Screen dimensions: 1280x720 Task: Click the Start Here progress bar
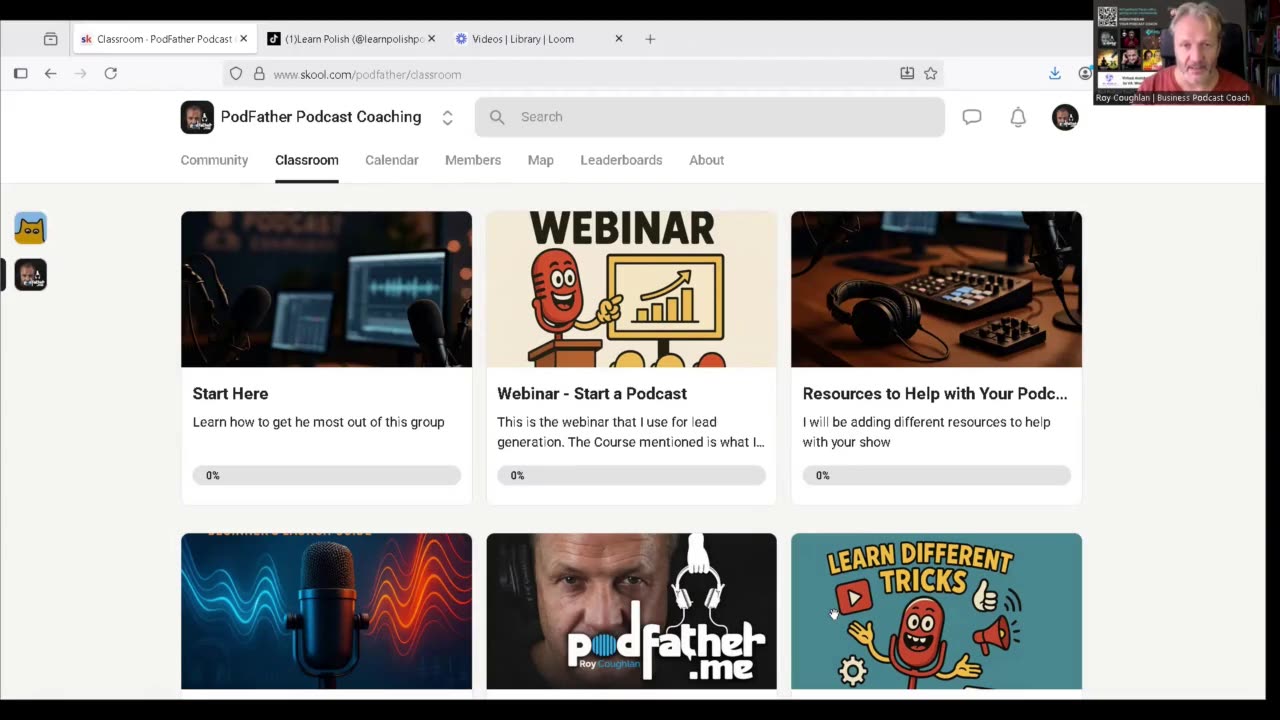click(326, 475)
